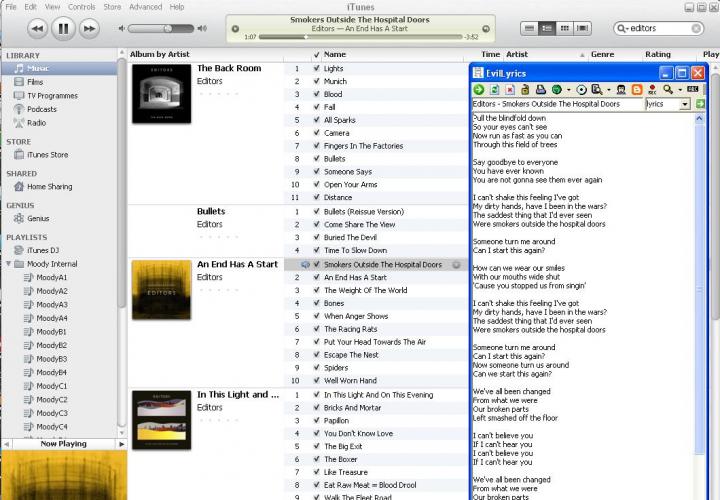Screen dimensions: 720x500
Task: Uncheck the Lights track checkbox
Action: click(x=316, y=68)
